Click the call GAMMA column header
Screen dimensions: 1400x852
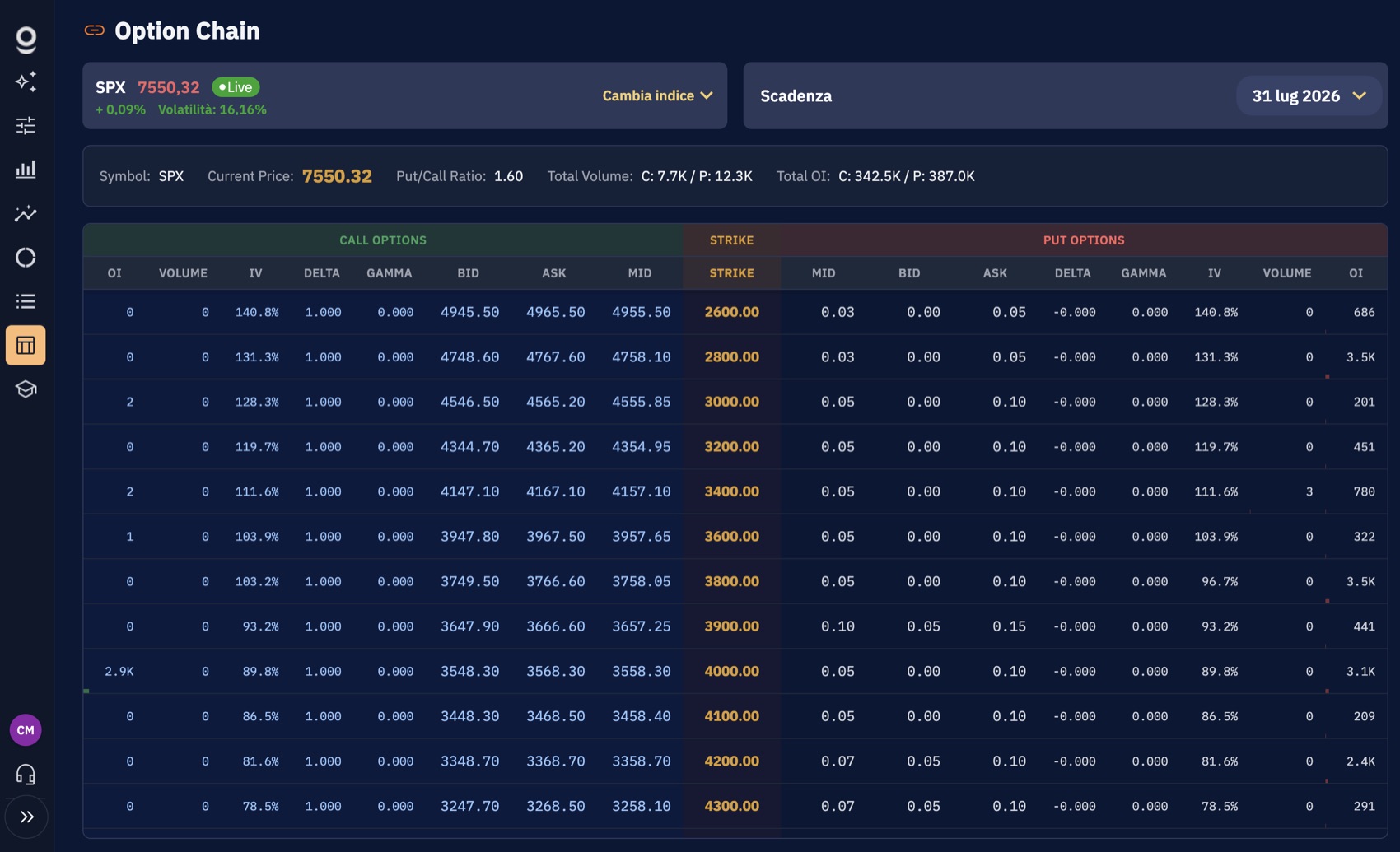[390, 273]
